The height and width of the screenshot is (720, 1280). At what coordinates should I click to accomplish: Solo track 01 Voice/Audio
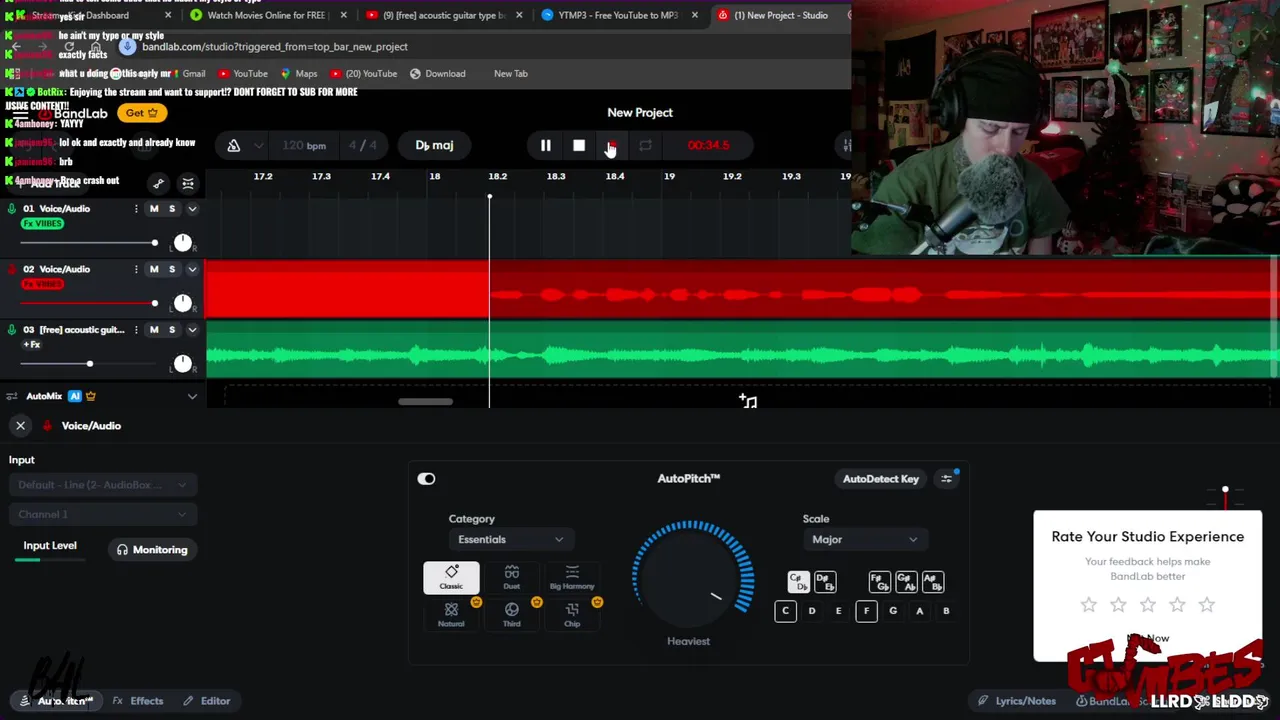tap(172, 209)
